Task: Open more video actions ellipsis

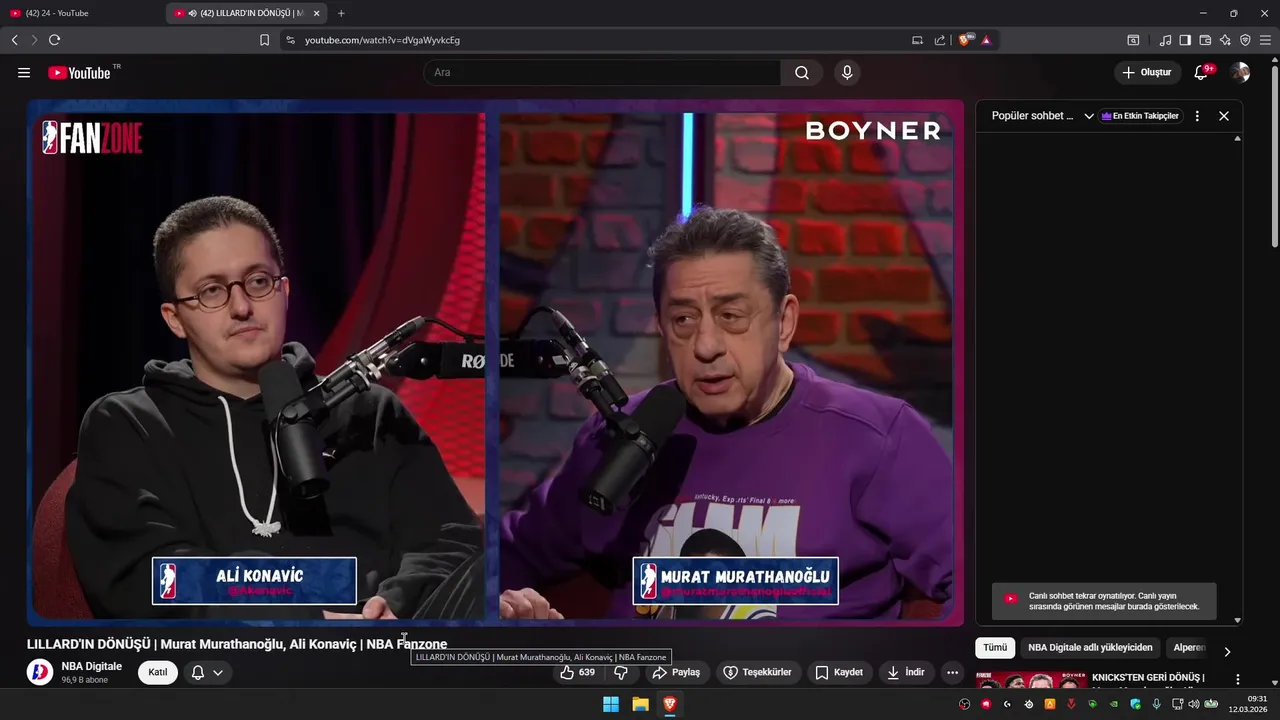Action: click(x=952, y=672)
